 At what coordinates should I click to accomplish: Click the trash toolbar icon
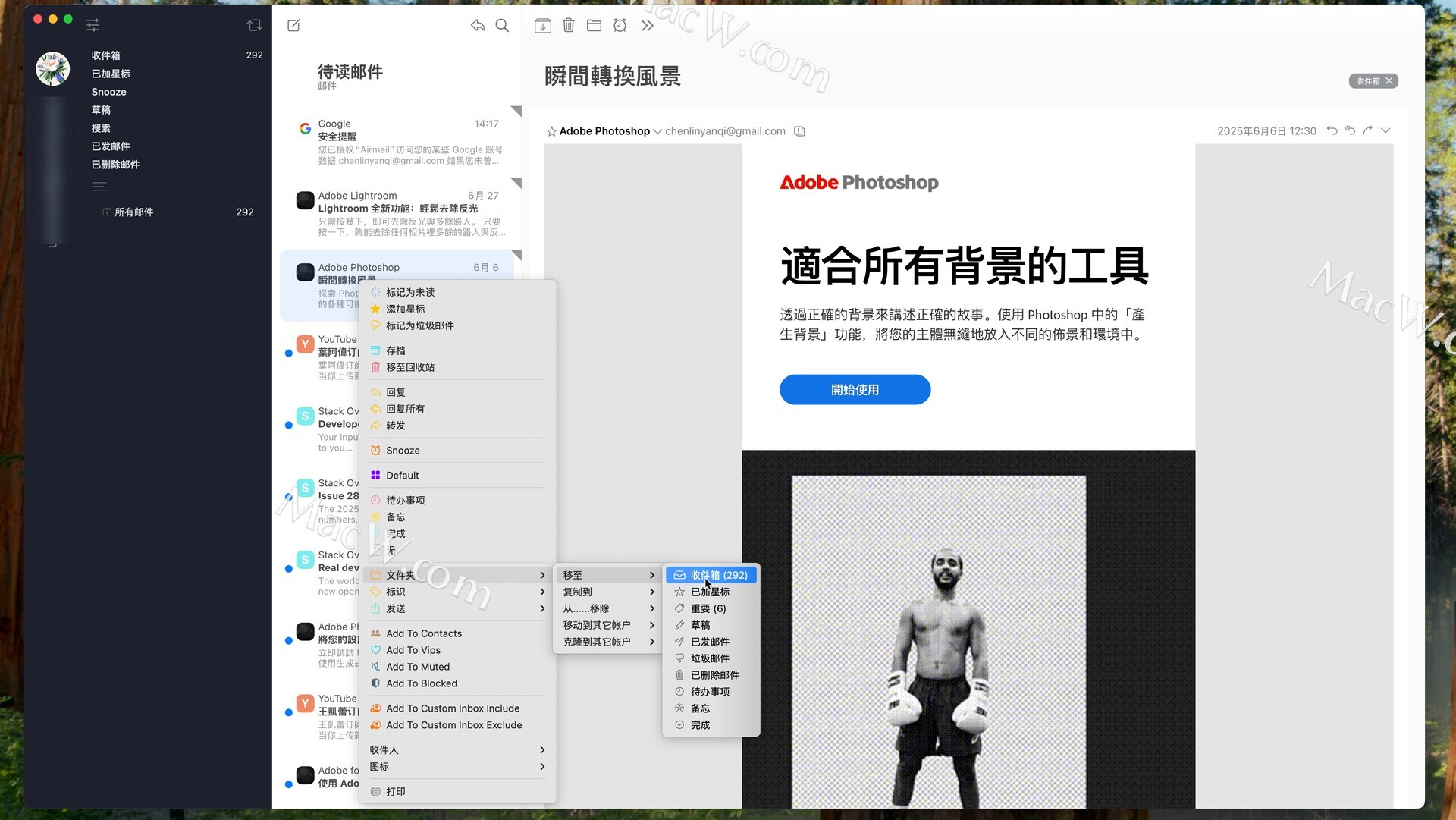569,25
